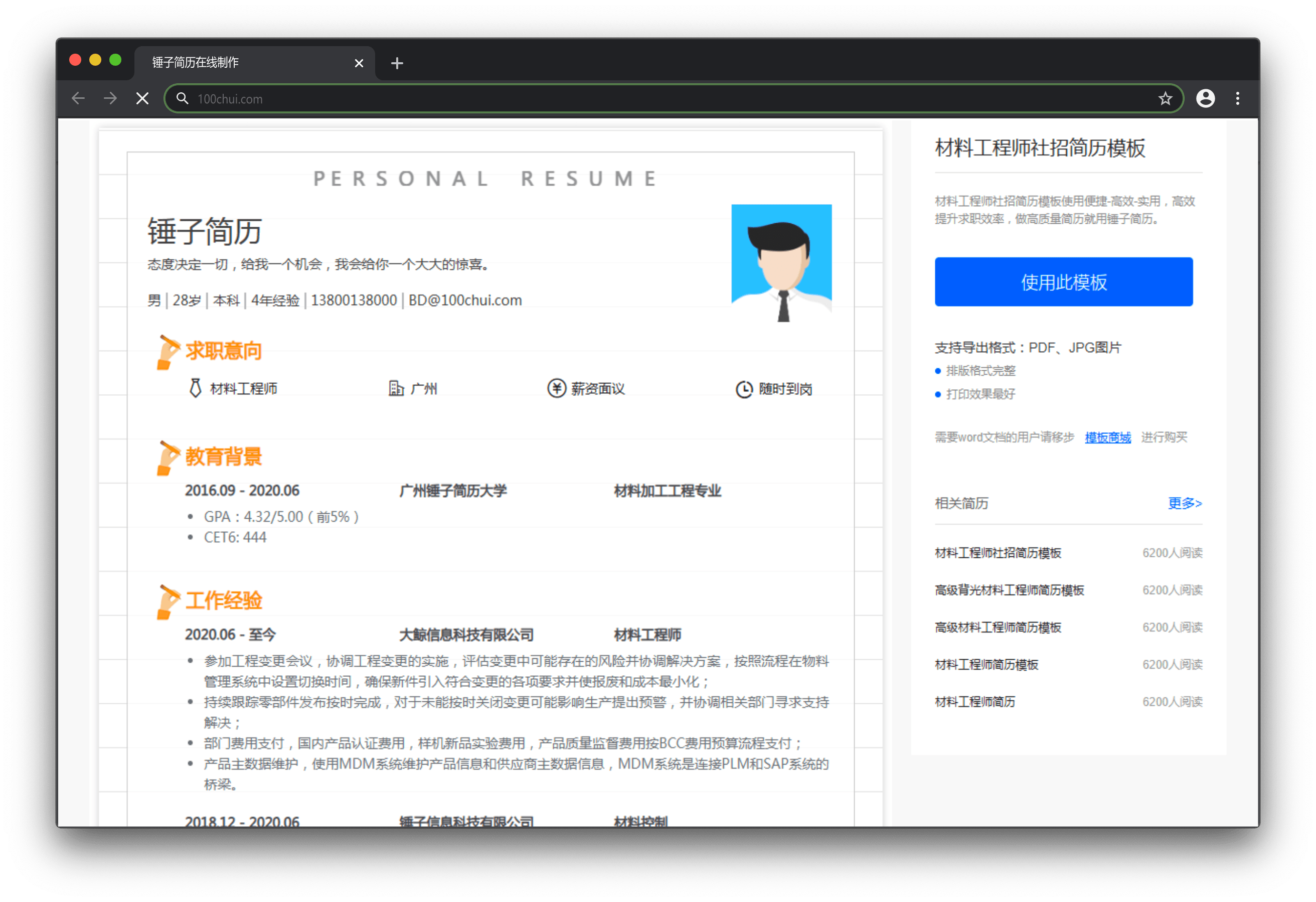This screenshot has width=1316, height=902.
Task: Click the resume avatar photo
Action: pos(781,263)
